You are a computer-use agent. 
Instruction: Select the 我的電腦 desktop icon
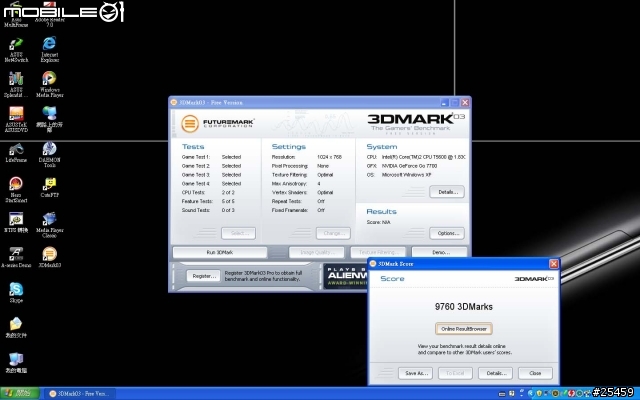(16, 363)
